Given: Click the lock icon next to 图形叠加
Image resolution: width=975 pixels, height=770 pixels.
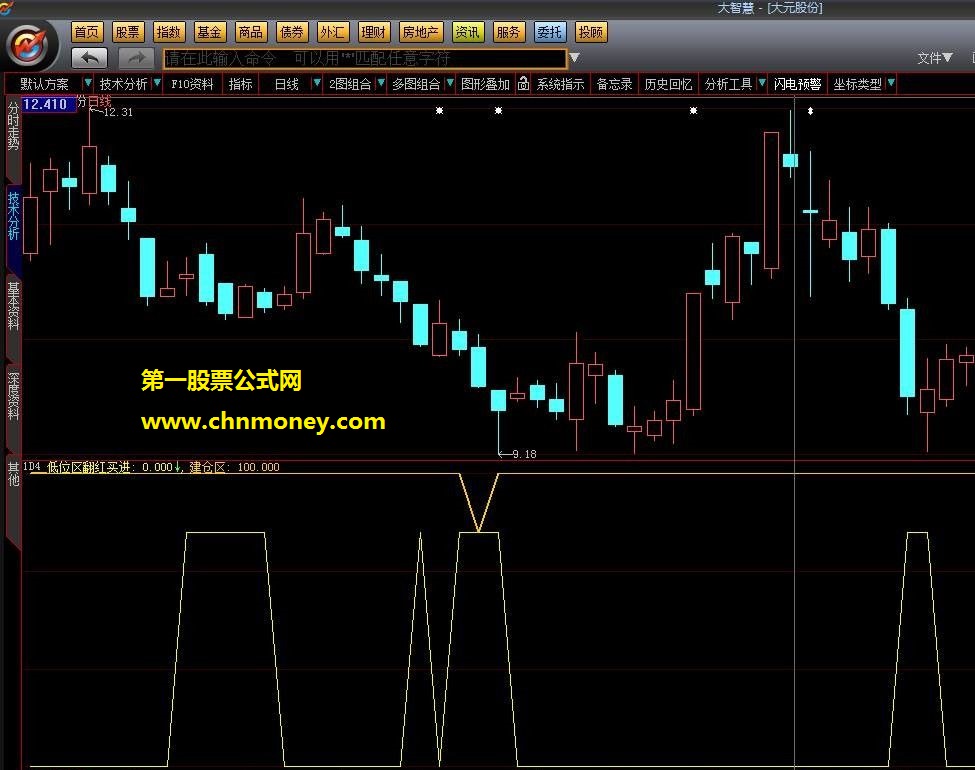Looking at the screenshot, I should tap(523, 83).
